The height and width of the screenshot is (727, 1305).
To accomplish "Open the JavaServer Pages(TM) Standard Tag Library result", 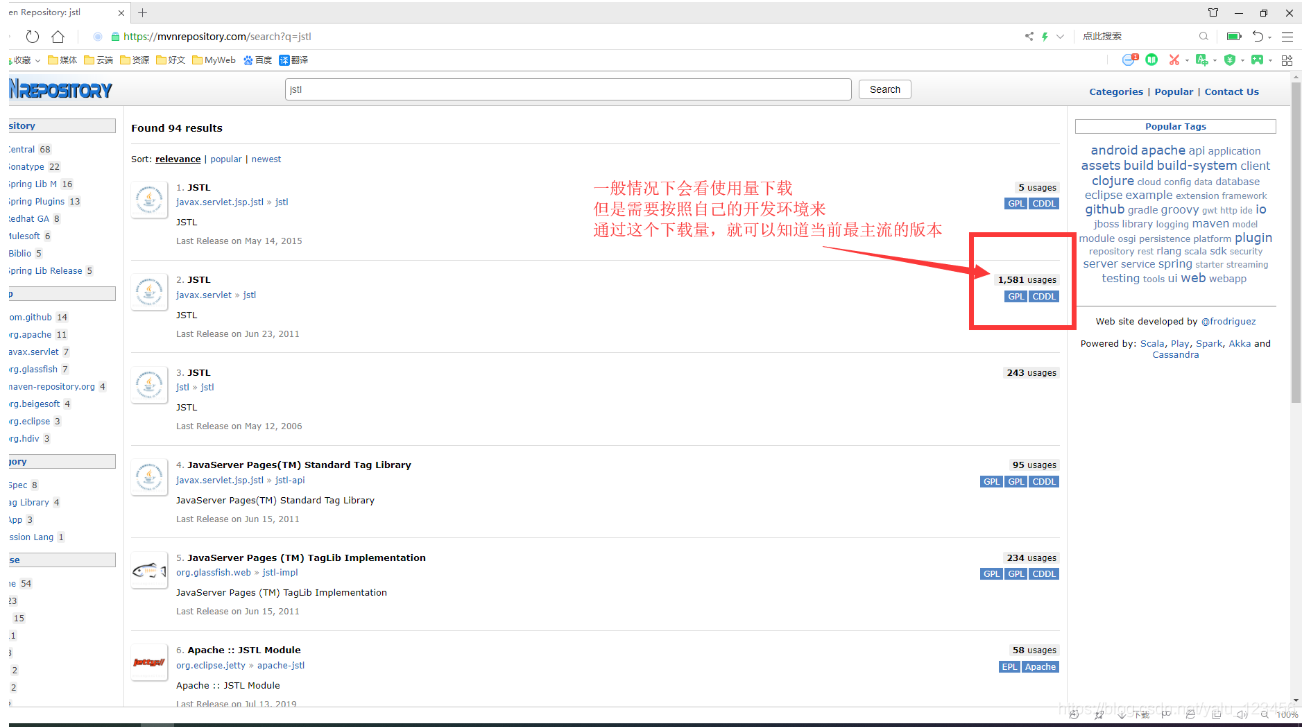I will click(x=299, y=465).
